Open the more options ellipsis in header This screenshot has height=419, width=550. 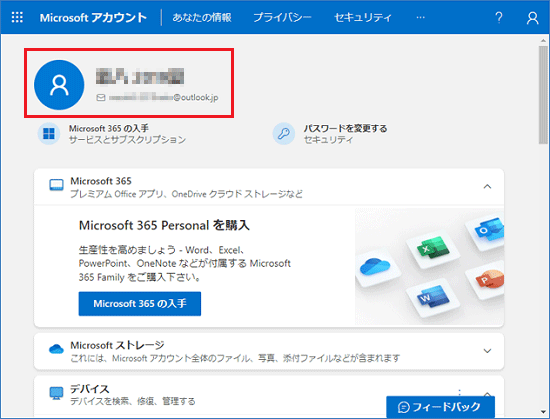pos(420,18)
